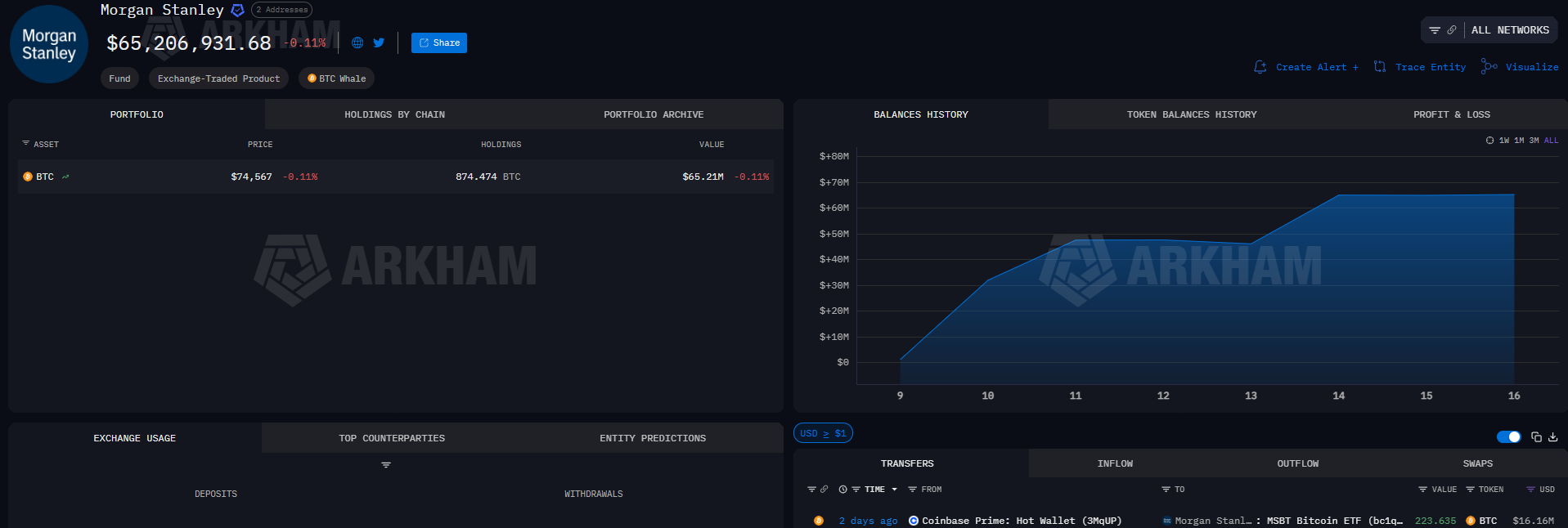Switch to the HOLDINGS BY CHAIN tab
The width and height of the screenshot is (1568, 528).
coord(394,114)
